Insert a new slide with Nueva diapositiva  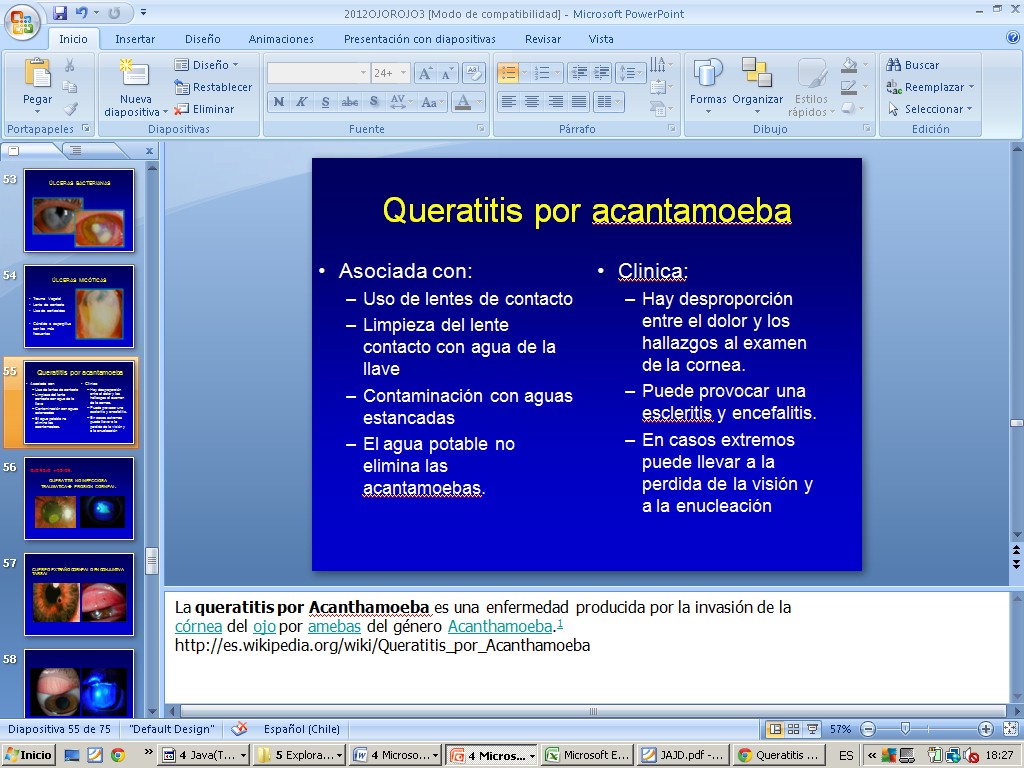click(x=135, y=74)
